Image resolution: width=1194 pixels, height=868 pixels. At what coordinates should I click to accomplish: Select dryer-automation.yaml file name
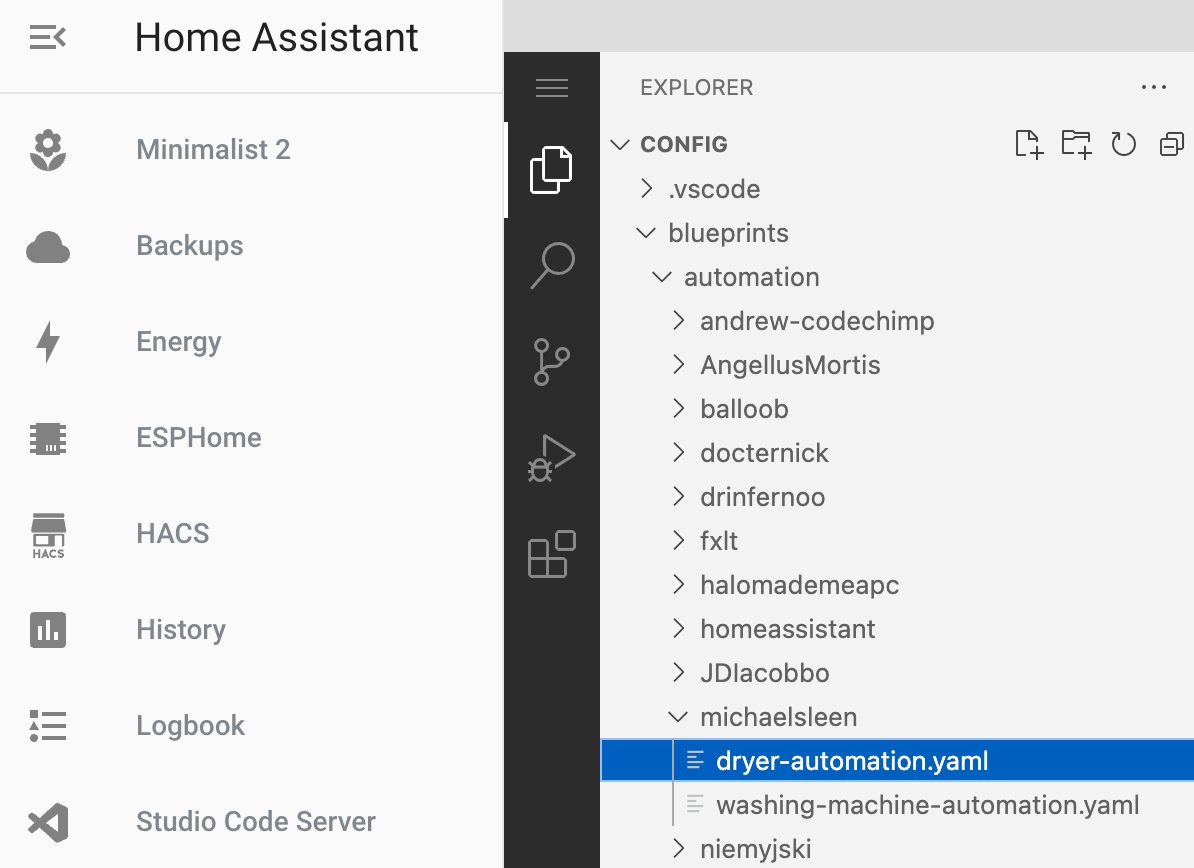852,761
